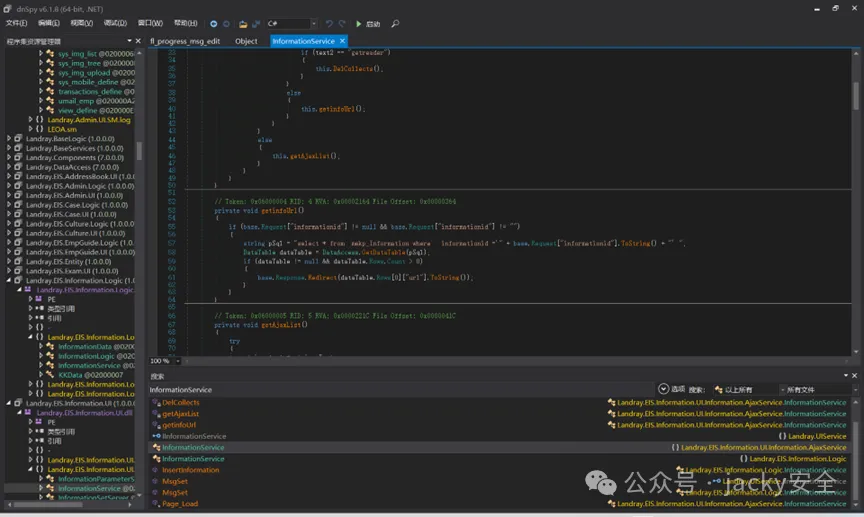864x517 pixels.
Task: Open the View menu
Action: click(x=82, y=23)
